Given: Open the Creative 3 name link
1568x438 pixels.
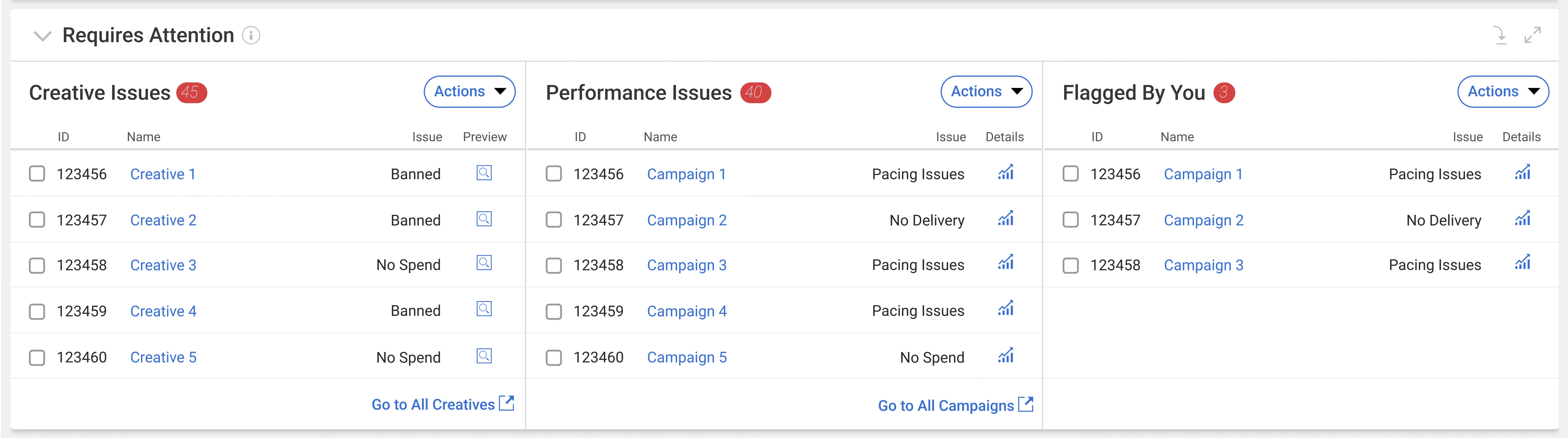Looking at the screenshot, I should tap(163, 265).
